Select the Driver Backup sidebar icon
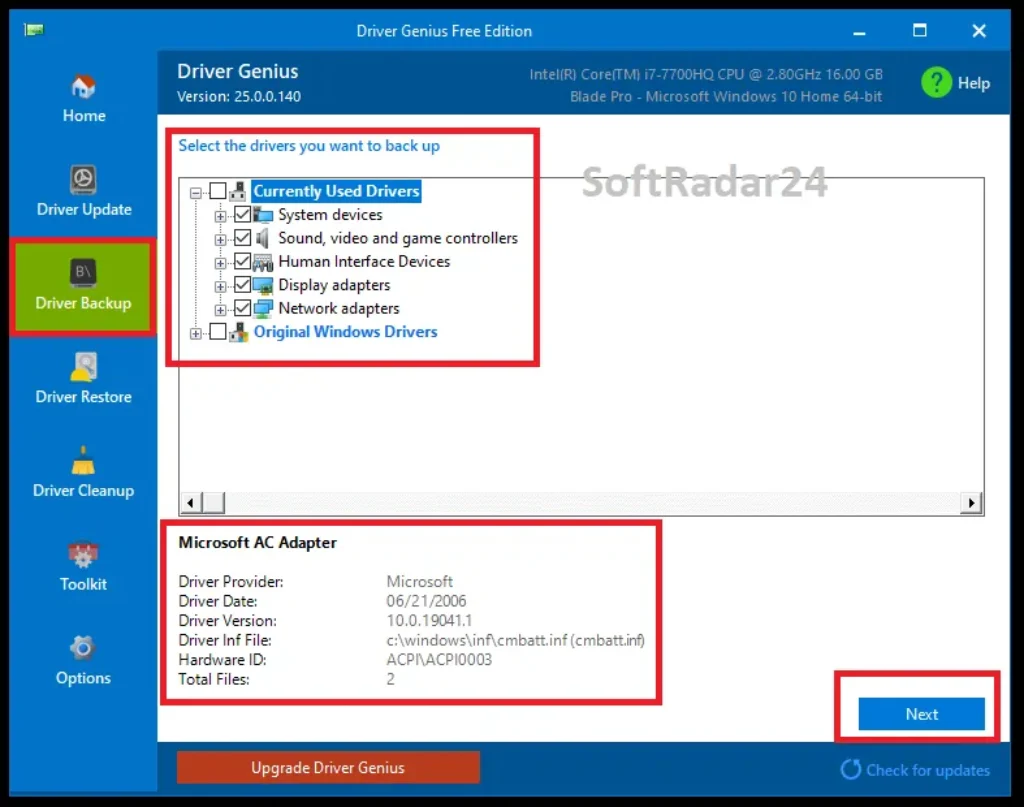Viewport: 1024px width, 807px height. (83, 272)
